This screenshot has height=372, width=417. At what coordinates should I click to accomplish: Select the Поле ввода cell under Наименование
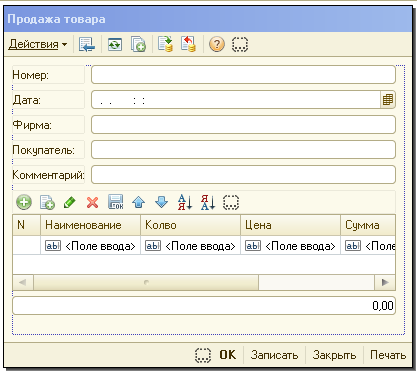click(90, 246)
